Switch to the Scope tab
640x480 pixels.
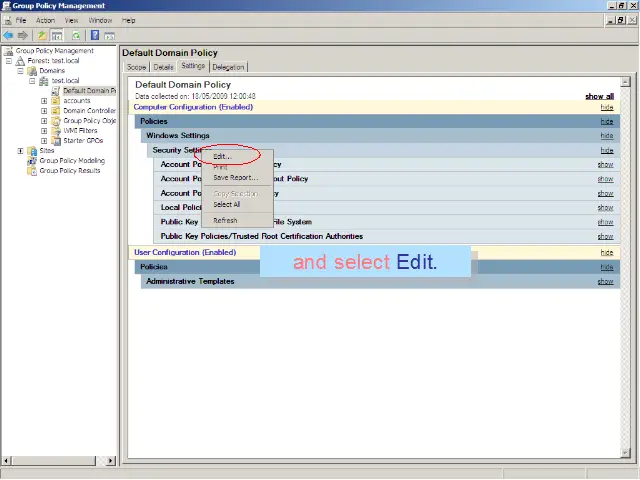[x=137, y=67]
